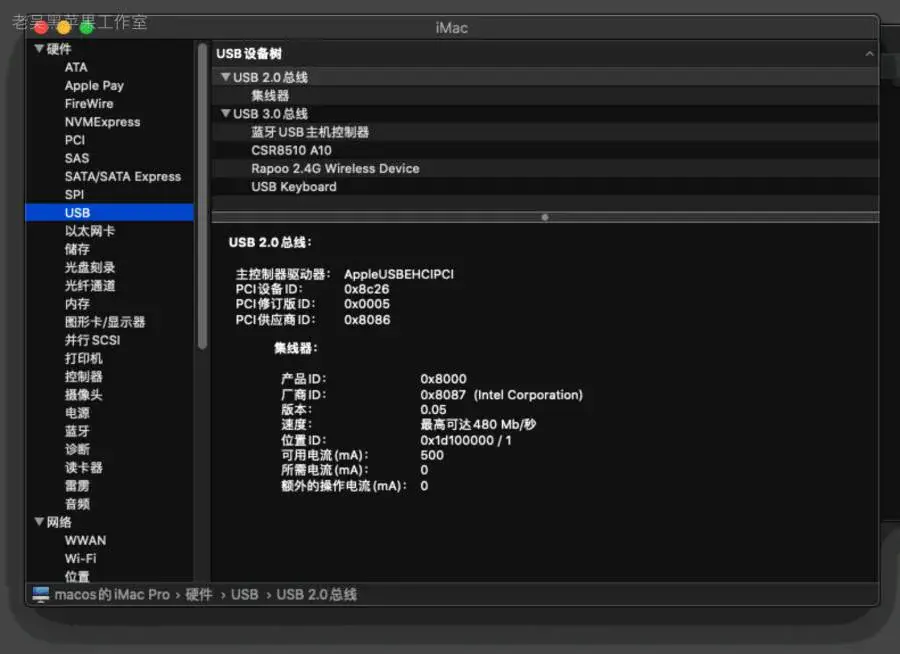
Task: Select 图形卡/显示器 in the sidebar
Action: point(104,322)
